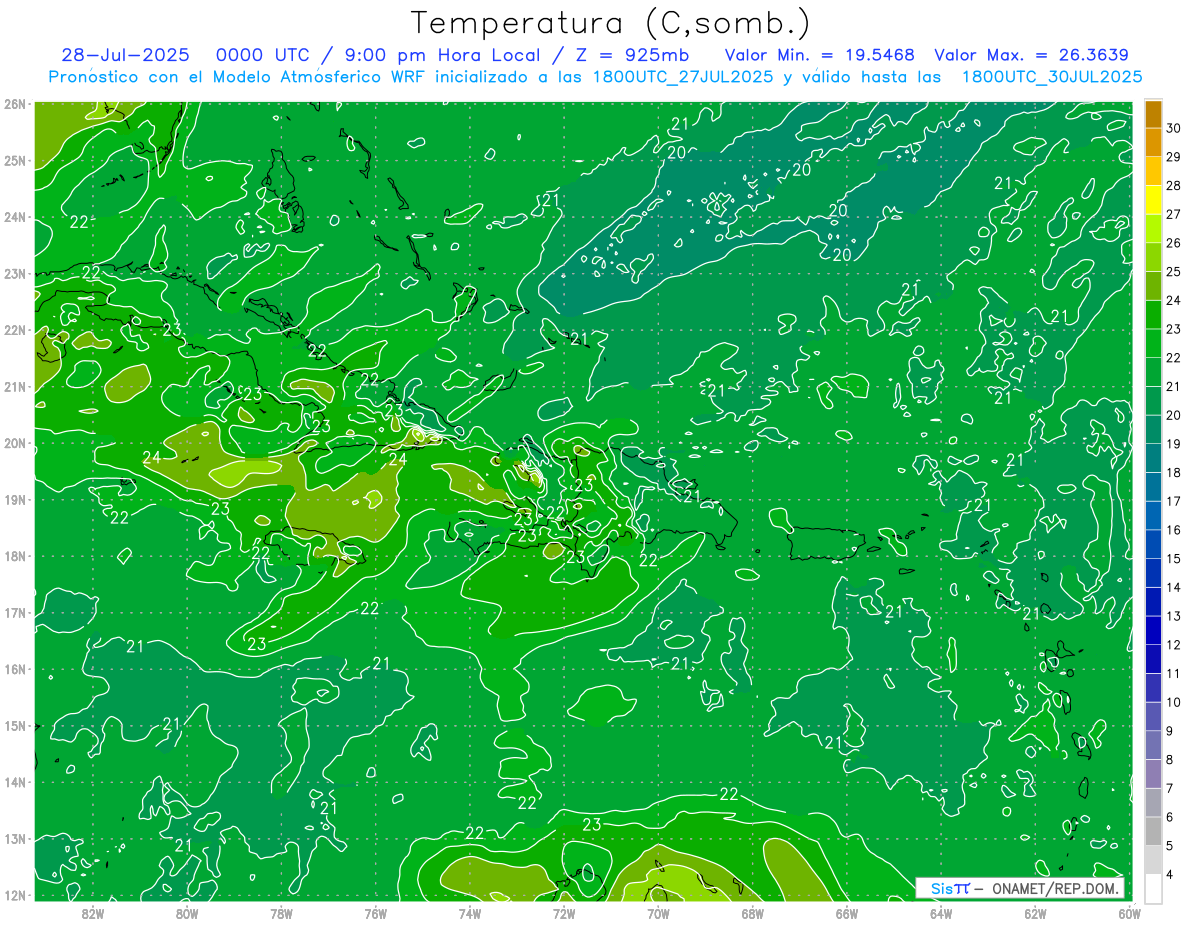This screenshot has height=927, width=1200.
Task: Click the latitude axis label '19N'
Action: [15, 499]
